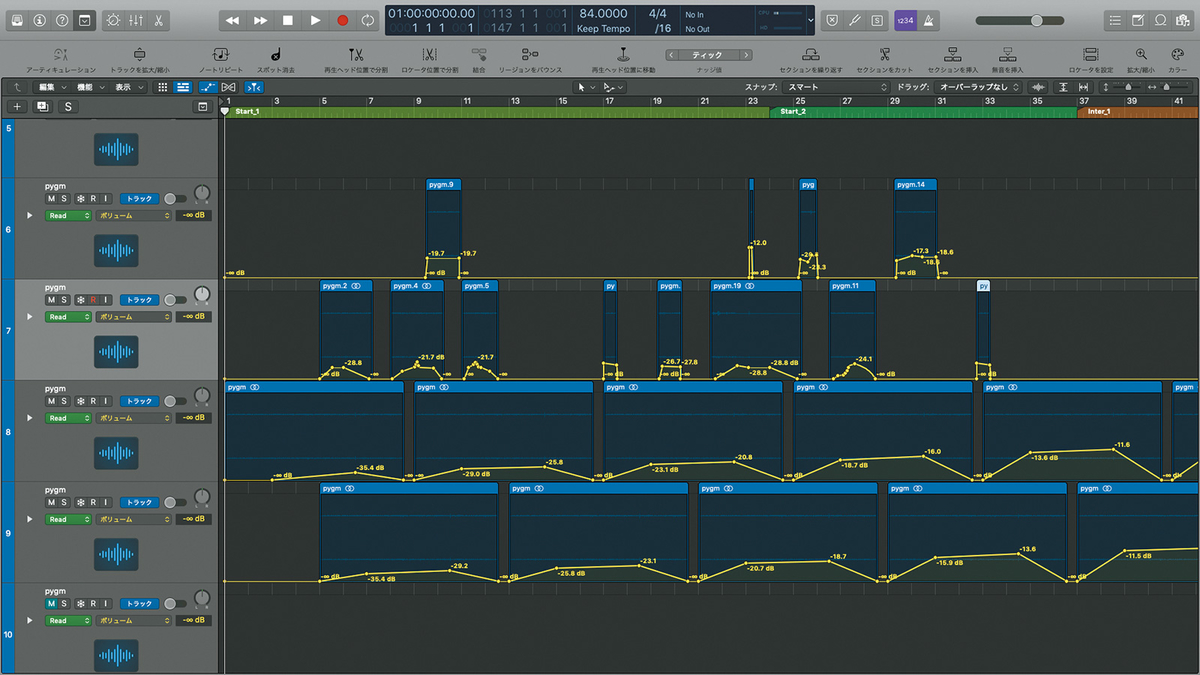Click the Stop transport button
The height and width of the screenshot is (675, 1200).
288,20
